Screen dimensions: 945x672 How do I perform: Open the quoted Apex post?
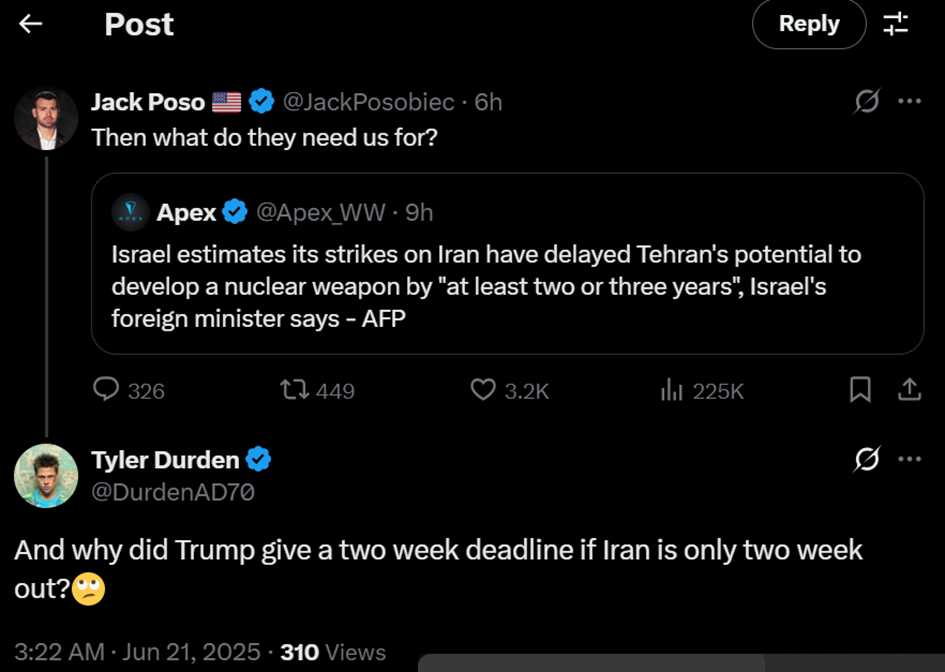[507, 263]
